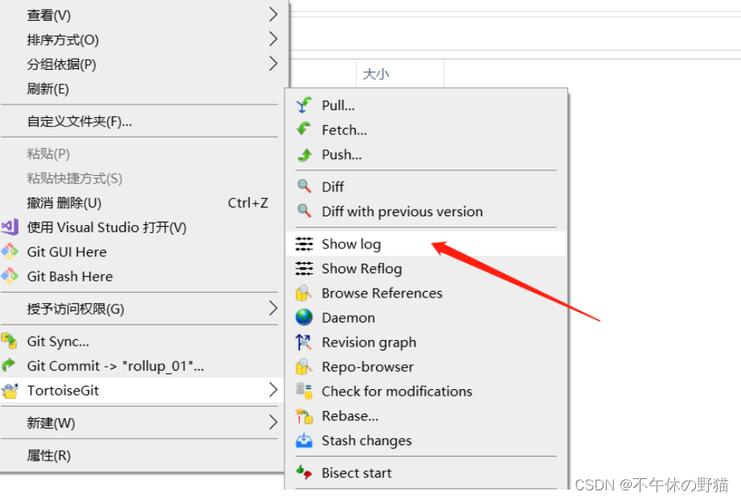Select 撤消 删除(U) menu entry
The image size is (741, 500).
(142, 203)
